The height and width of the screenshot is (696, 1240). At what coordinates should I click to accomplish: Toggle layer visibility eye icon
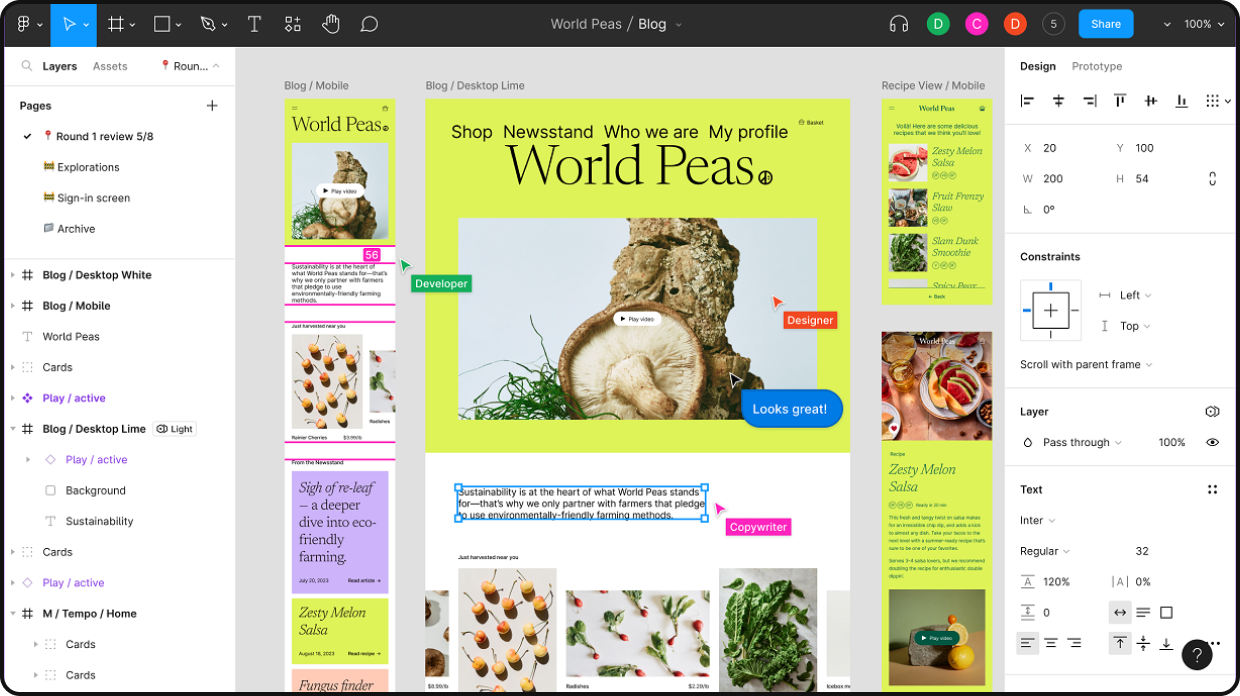coord(1212,442)
